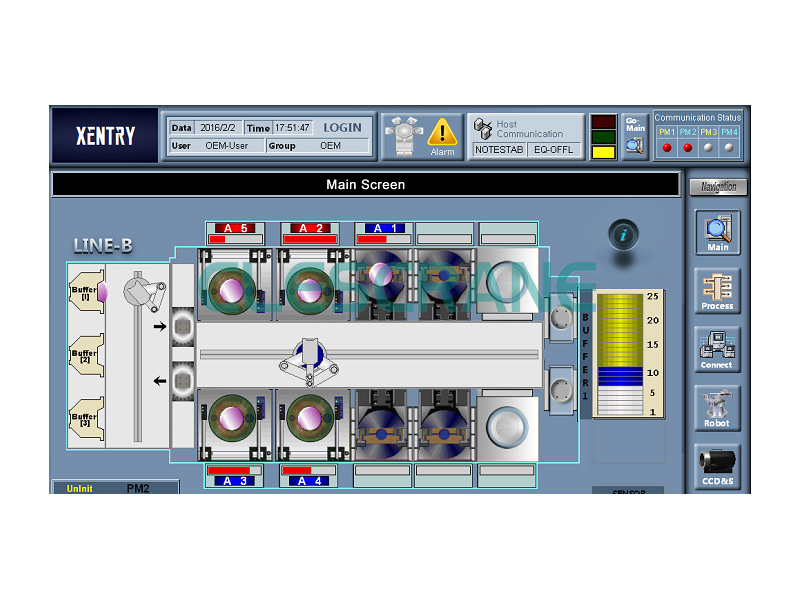The width and height of the screenshot is (800, 600).
Task: Open the Robot navigation icon
Action: tap(717, 408)
